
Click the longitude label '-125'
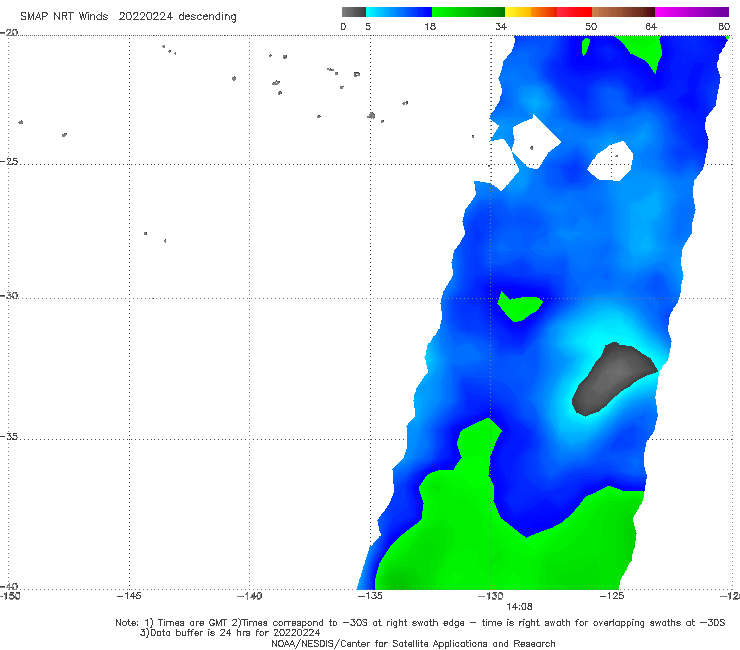pyautogui.click(x=612, y=596)
